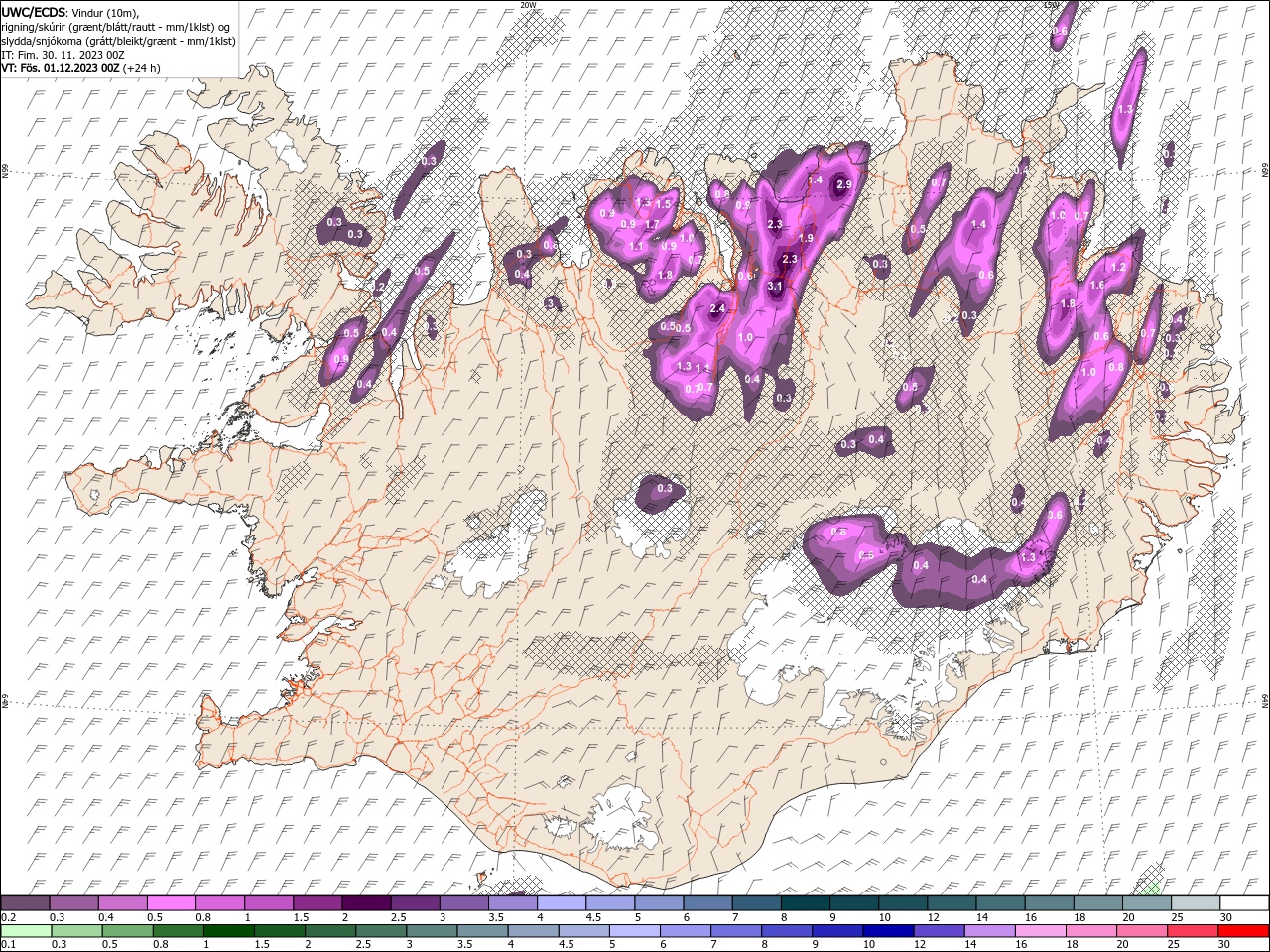The width and height of the screenshot is (1270, 952).
Task: Pick the light lavender 4 snow legend swatch
Action: [561, 903]
